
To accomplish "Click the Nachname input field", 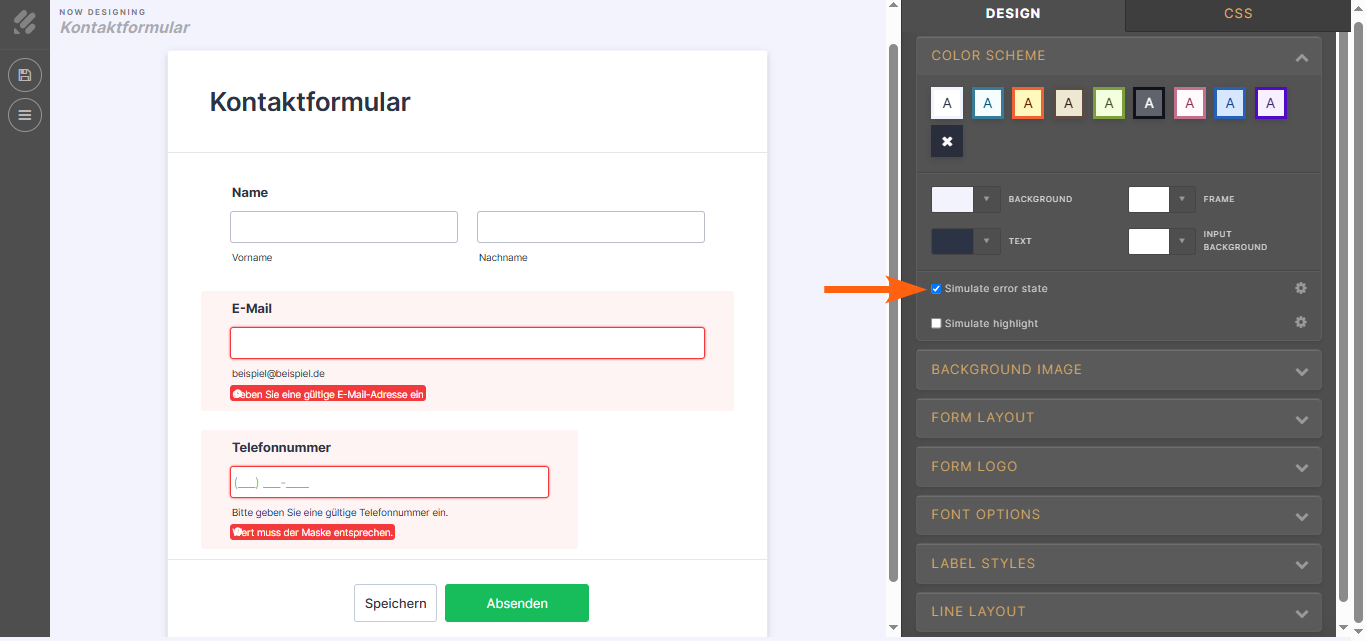I will (x=591, y=227).
